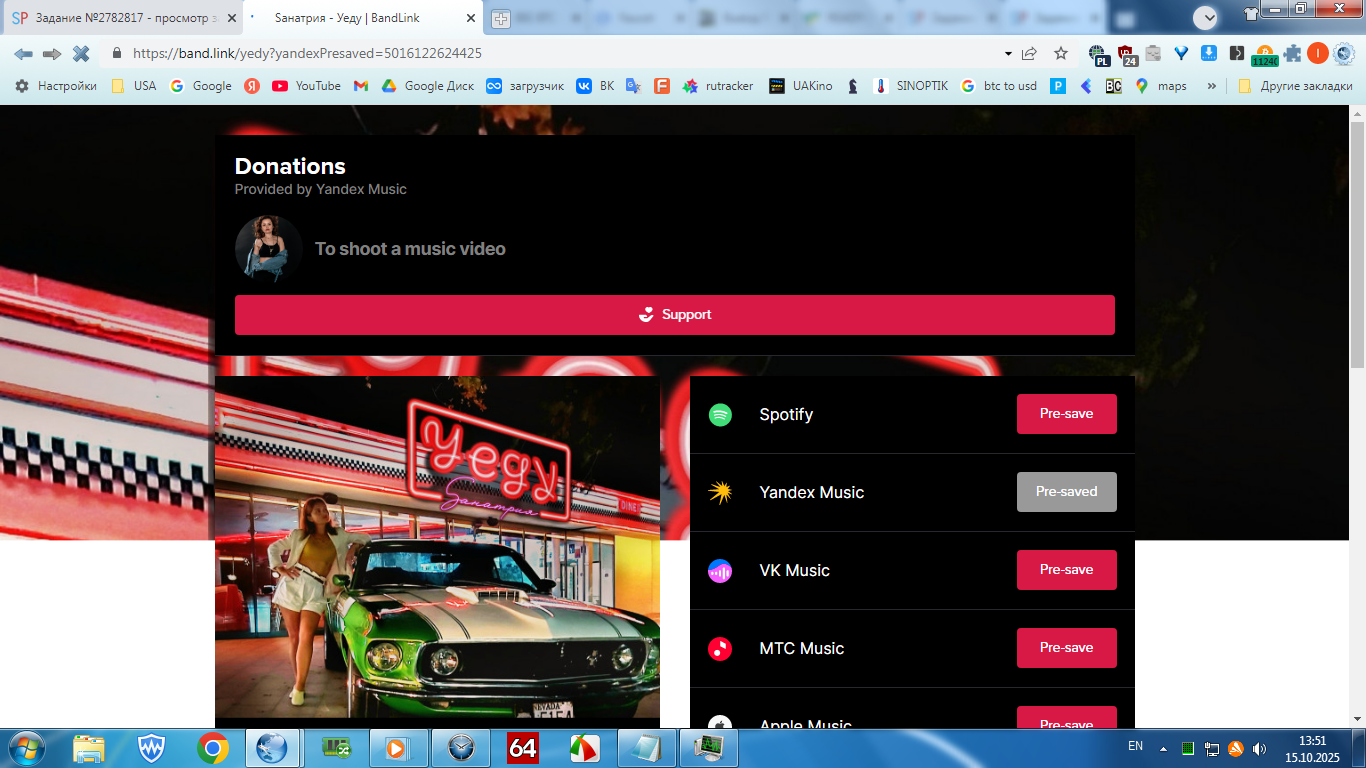Pre-save the release on Spotify
1366x768 pixels.
coord(1066,414)
